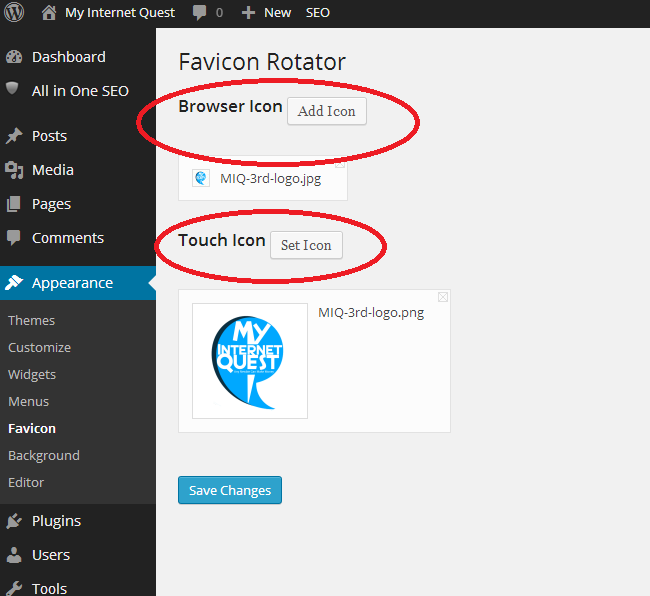Image resolution: width=650 pixels, height=596 pixels.
Task: Go to the Themes submenu item
Action: coord(32,320)
